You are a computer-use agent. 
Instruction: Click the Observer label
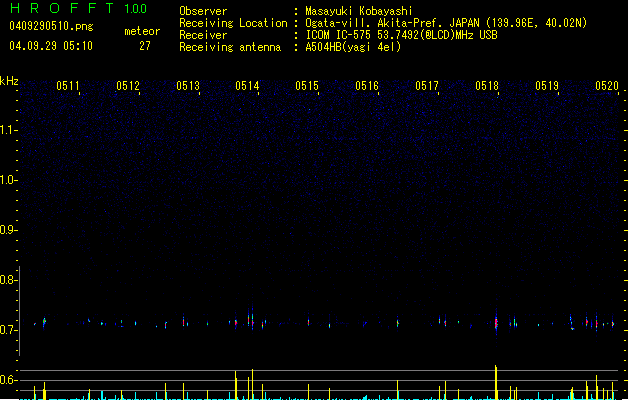(203, 11)
